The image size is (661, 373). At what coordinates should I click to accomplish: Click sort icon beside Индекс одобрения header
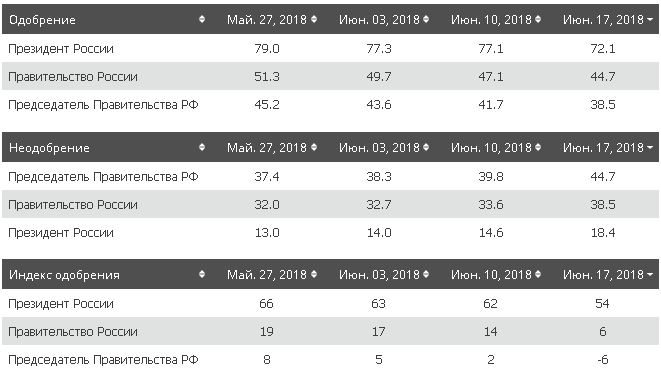pos(202,274)
